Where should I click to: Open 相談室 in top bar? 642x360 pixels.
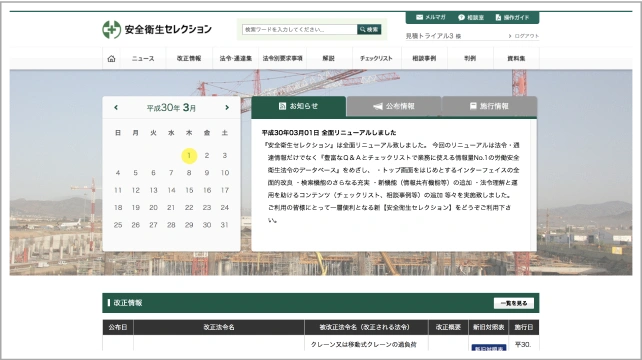pyautogui.click(x=471, y=17)
